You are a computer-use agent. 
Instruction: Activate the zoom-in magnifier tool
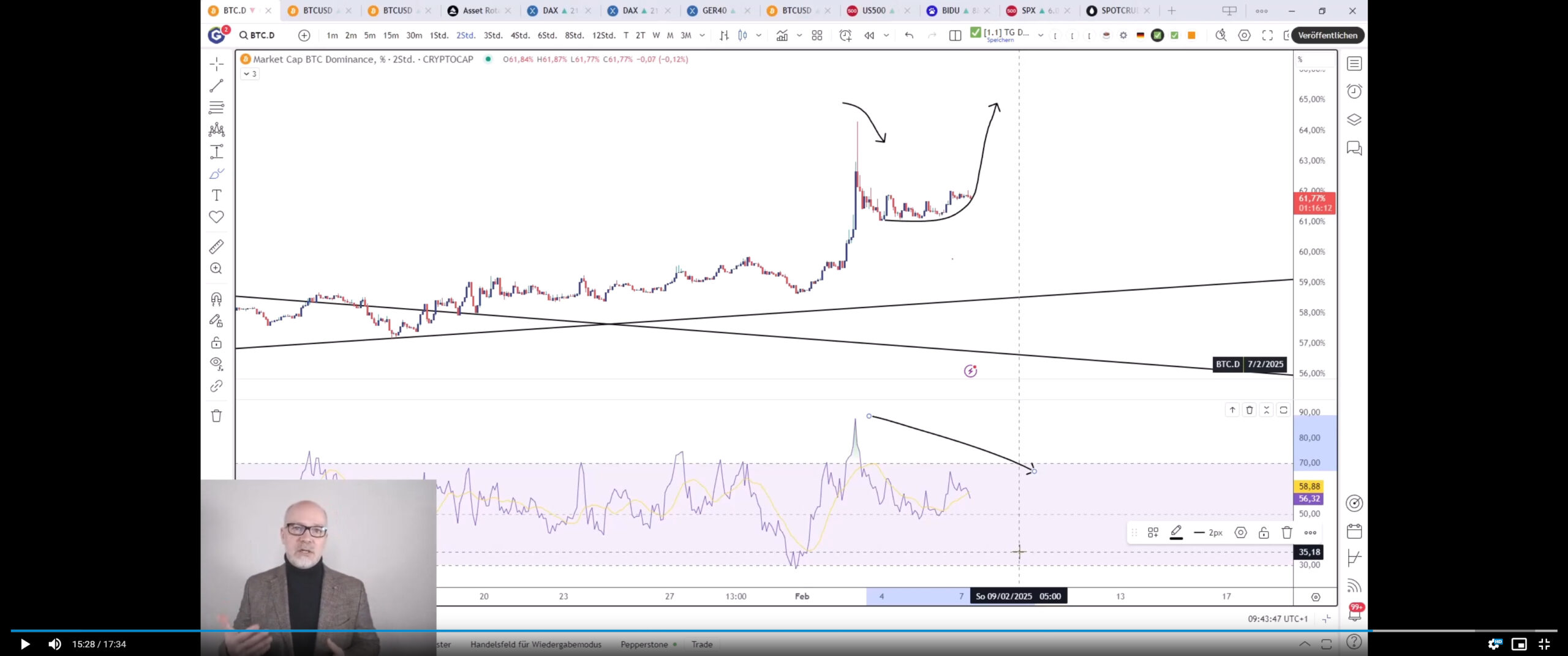(x=216, y=268)
